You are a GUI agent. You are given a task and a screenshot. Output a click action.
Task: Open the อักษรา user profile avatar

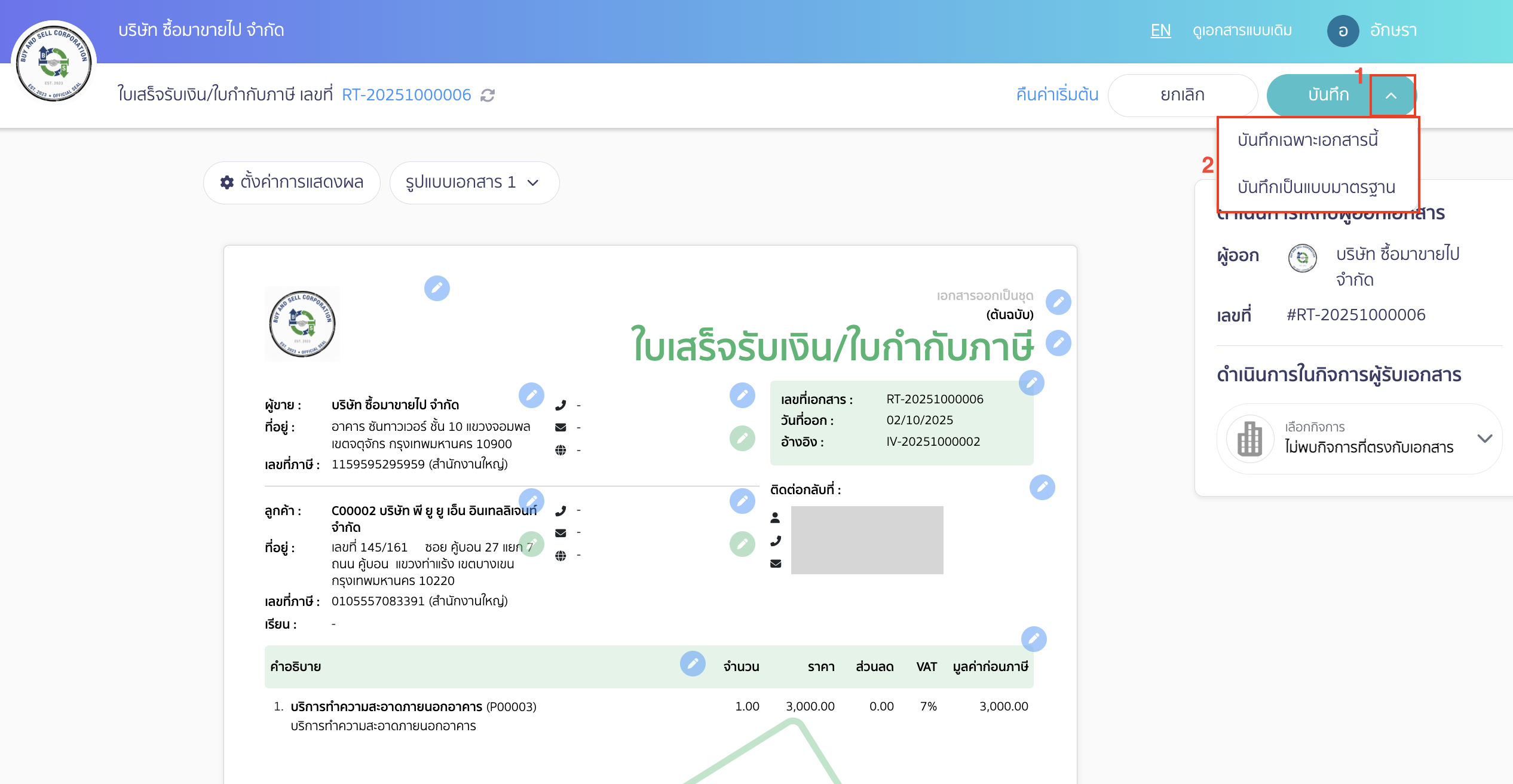click(x=1343, y=30)
